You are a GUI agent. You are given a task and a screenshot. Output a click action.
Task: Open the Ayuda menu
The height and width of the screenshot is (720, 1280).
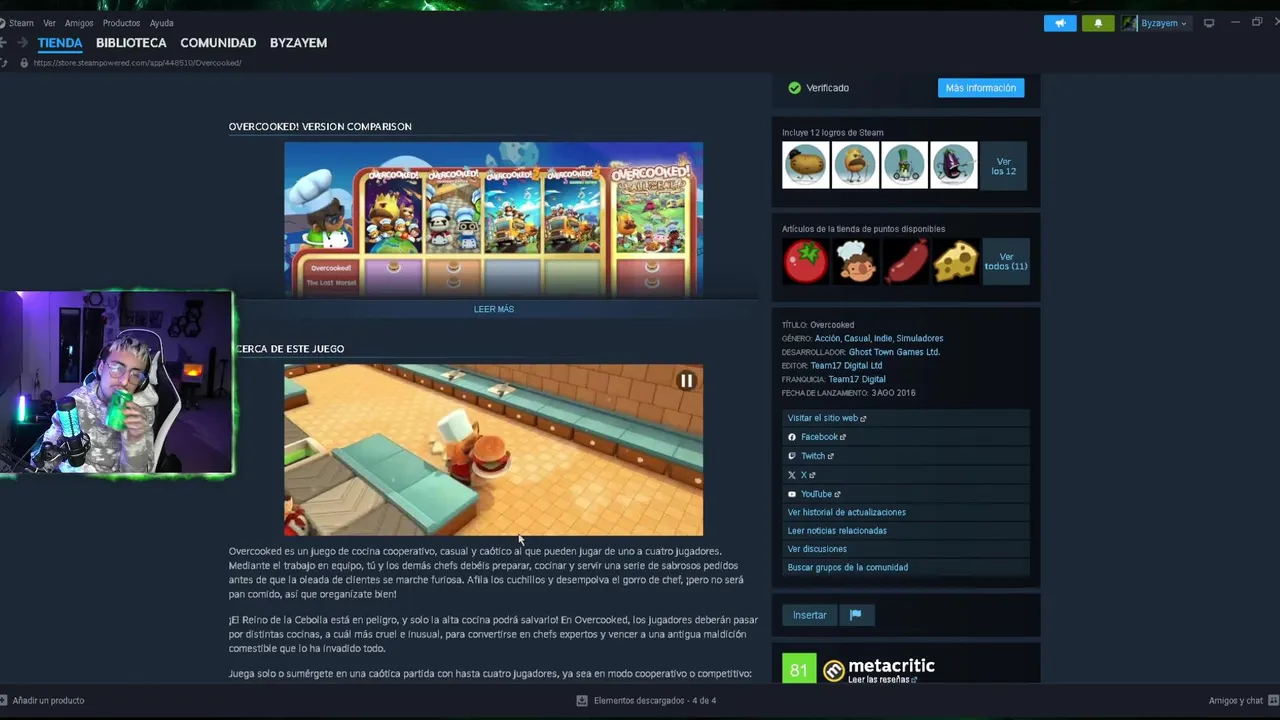point(161,23)
